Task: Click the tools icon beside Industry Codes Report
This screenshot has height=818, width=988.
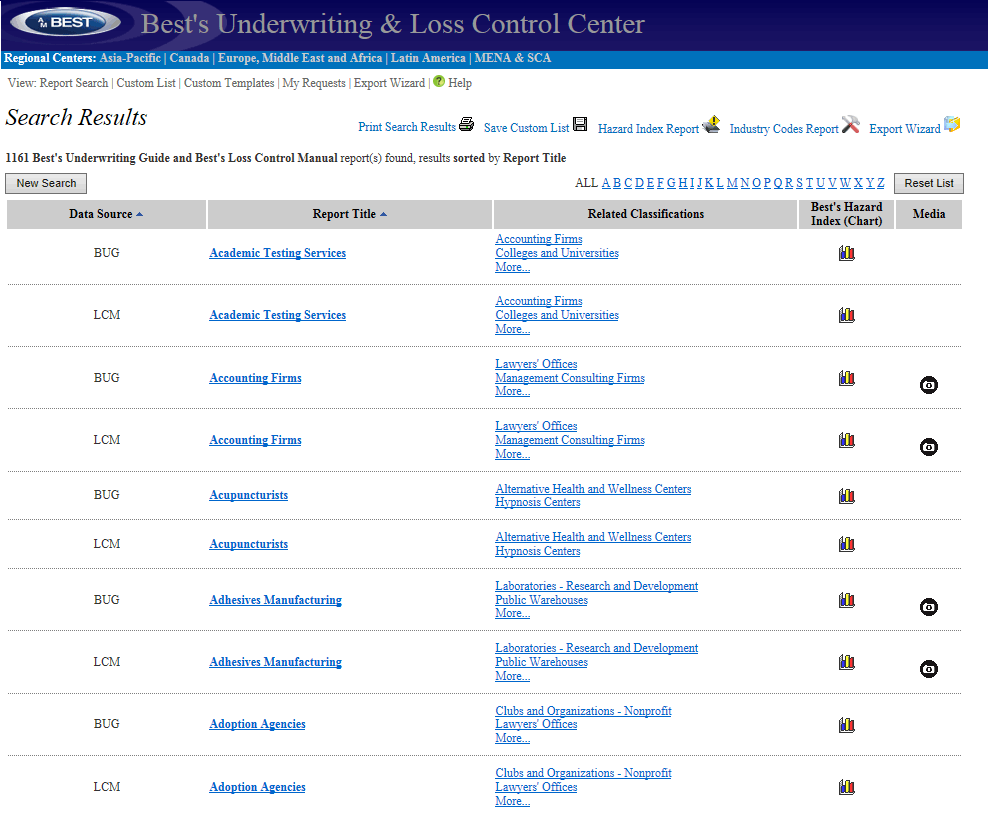Action: tap(851, 124)
